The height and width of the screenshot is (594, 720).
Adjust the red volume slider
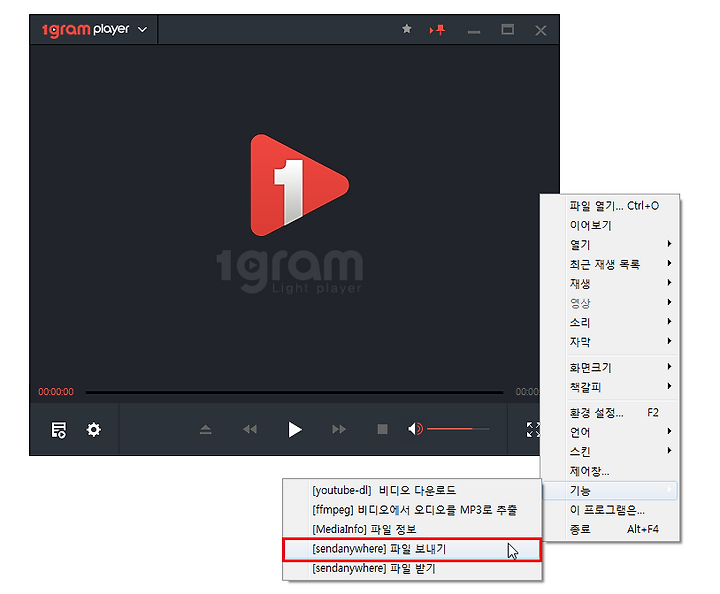click(x=458, y=429)
